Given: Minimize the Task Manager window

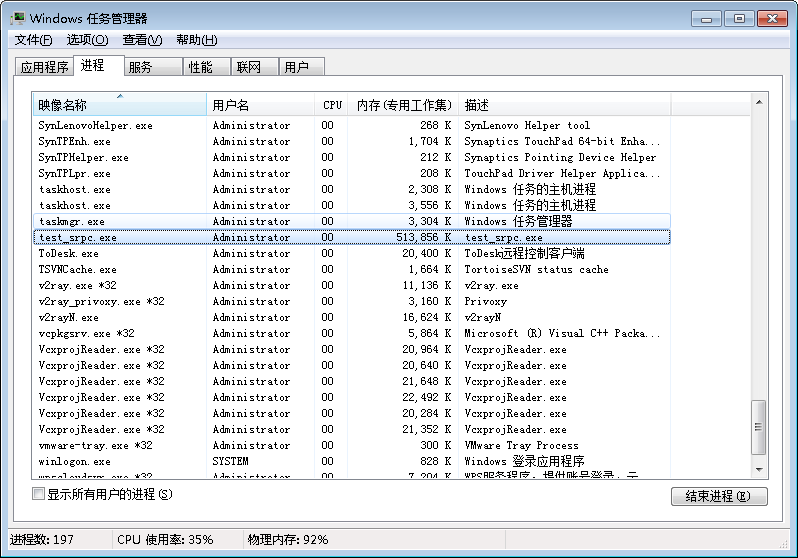Looking at the screenshot, I should pos(706,19).
